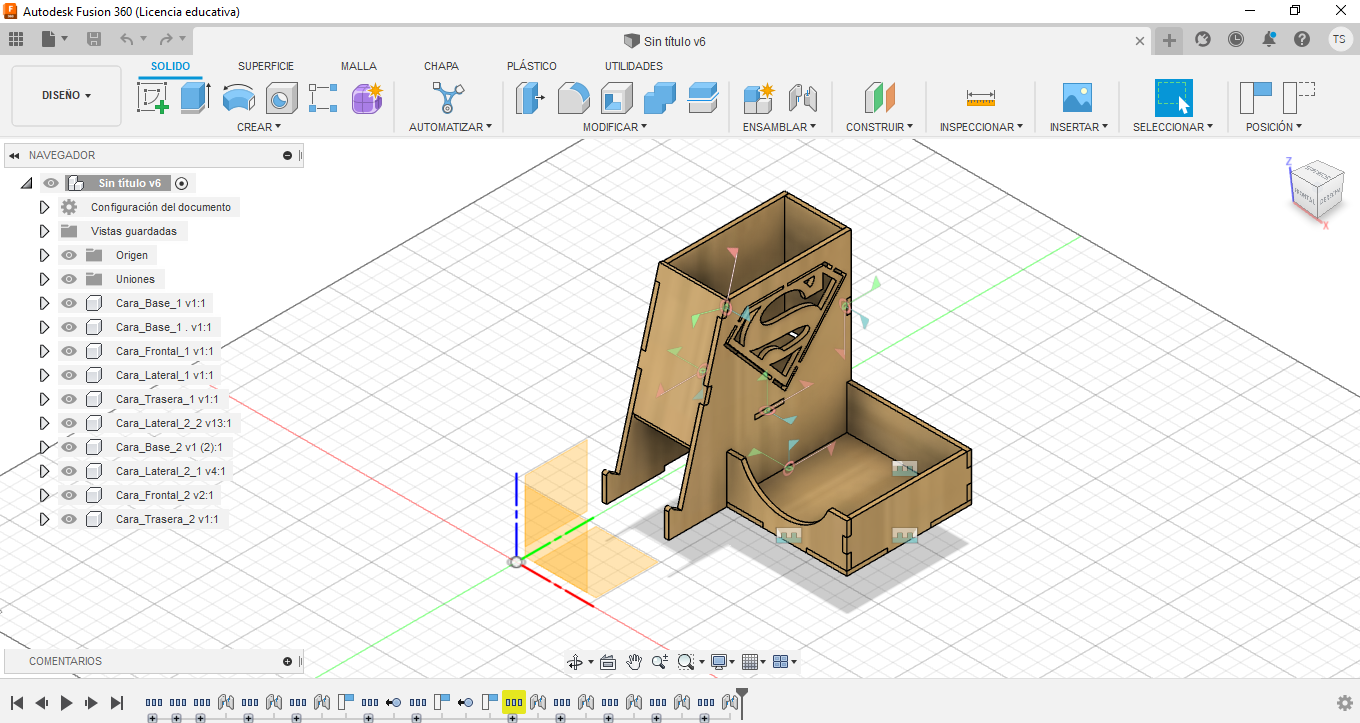Select the Press Pull tool

point(530,98)
